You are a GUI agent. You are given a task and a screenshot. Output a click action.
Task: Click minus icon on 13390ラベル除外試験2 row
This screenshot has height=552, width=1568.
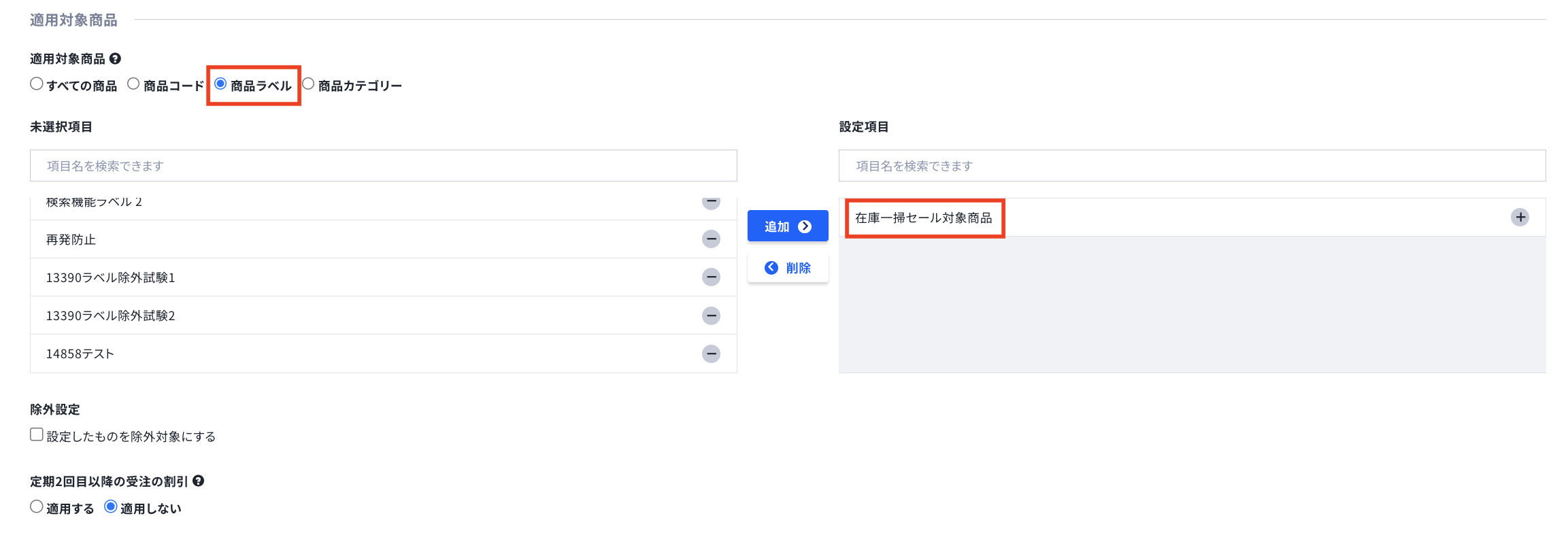pos(711,315)
